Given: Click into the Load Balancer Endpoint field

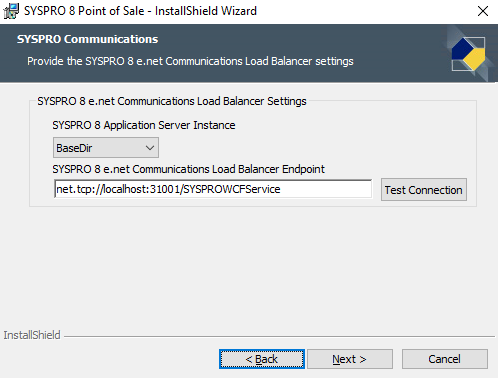Looking at the screenshot, I should (213, 189).
